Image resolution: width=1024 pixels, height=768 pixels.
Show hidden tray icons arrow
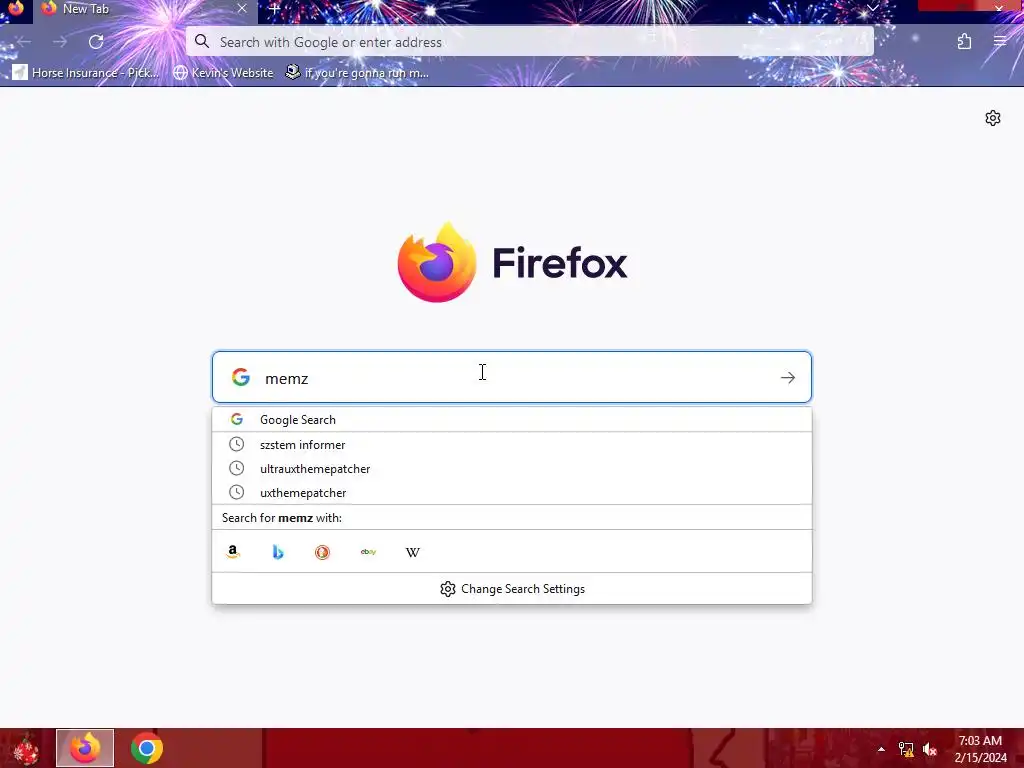881,749
